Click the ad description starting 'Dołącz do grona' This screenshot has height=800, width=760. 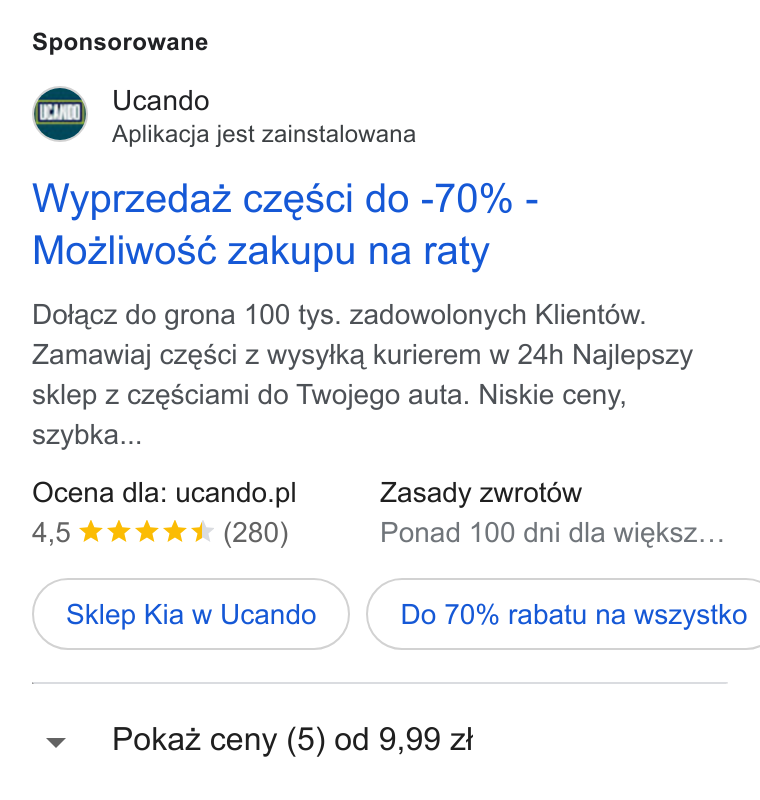point(362,375)
